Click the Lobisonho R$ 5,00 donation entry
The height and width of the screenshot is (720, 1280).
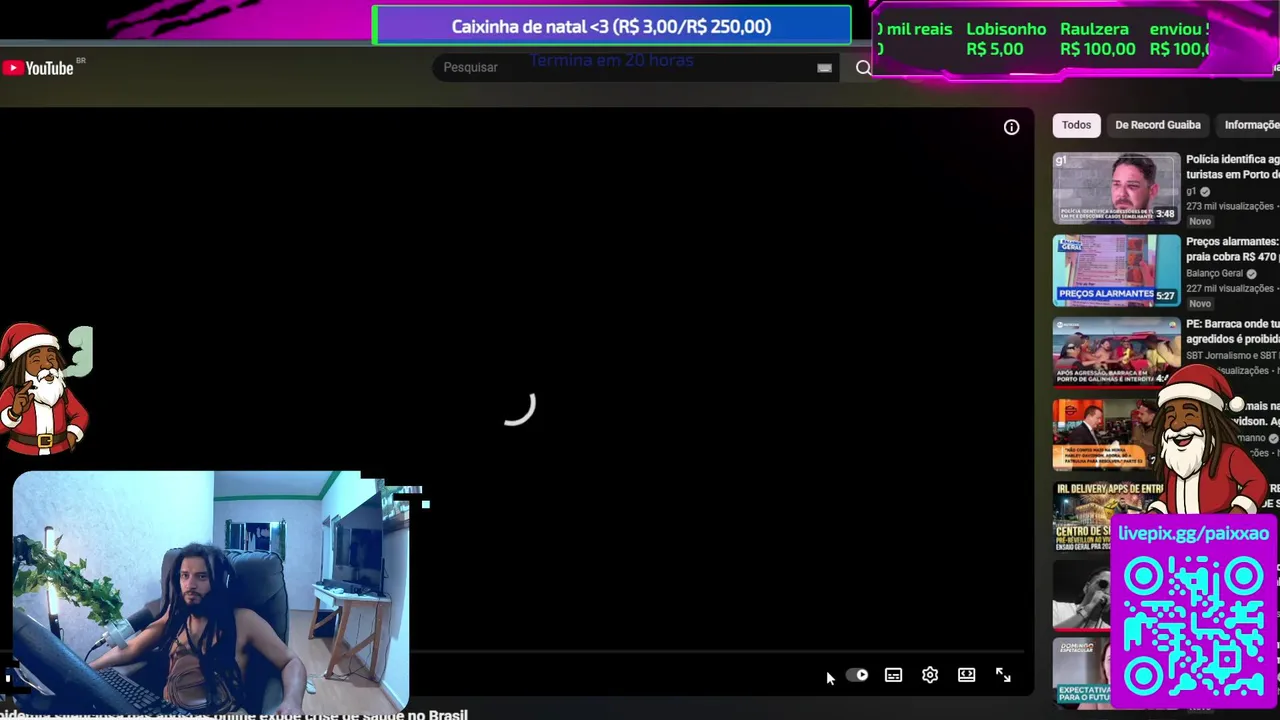pyautogui.click(x=1006, y=39)
